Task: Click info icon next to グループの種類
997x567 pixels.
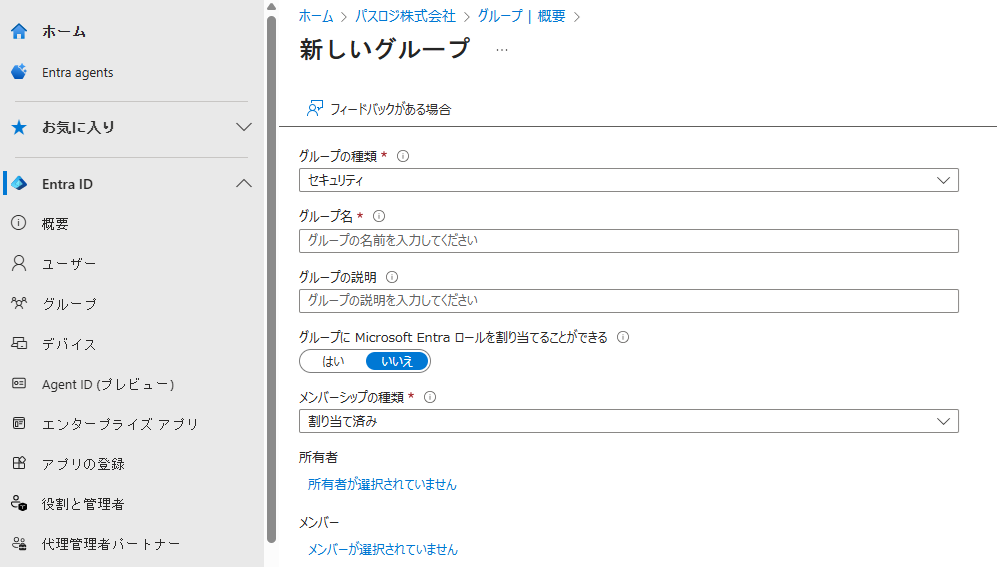Action: tap(403, 156)
